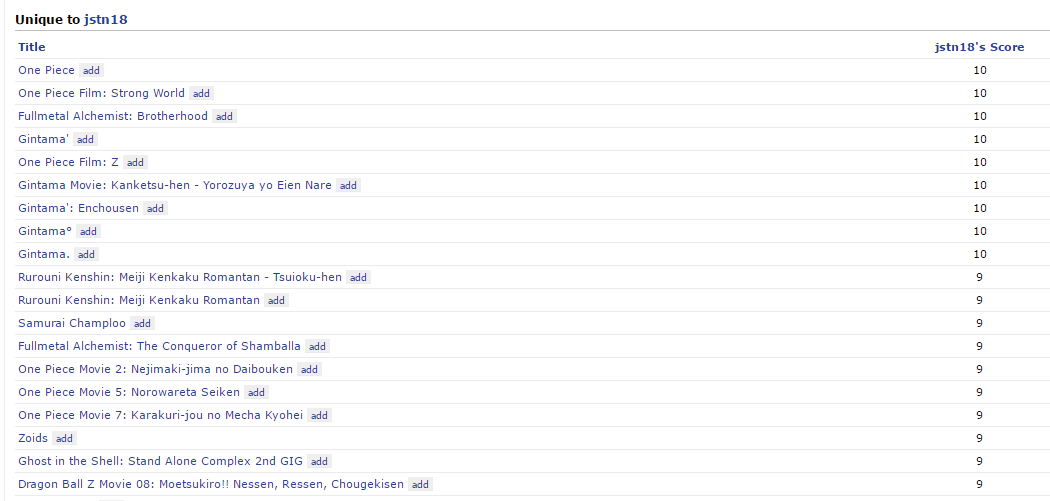Open Gintama Movie: Kanketsu-hen link

tap(175, 185)
